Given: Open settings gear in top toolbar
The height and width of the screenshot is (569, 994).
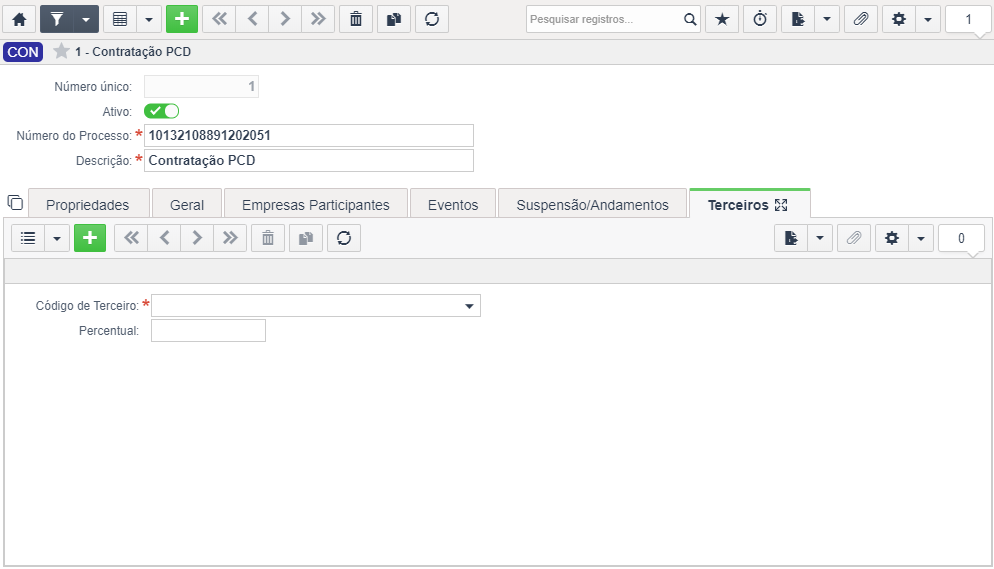Looking at the screenshot, I should click(x=899, y=19).
